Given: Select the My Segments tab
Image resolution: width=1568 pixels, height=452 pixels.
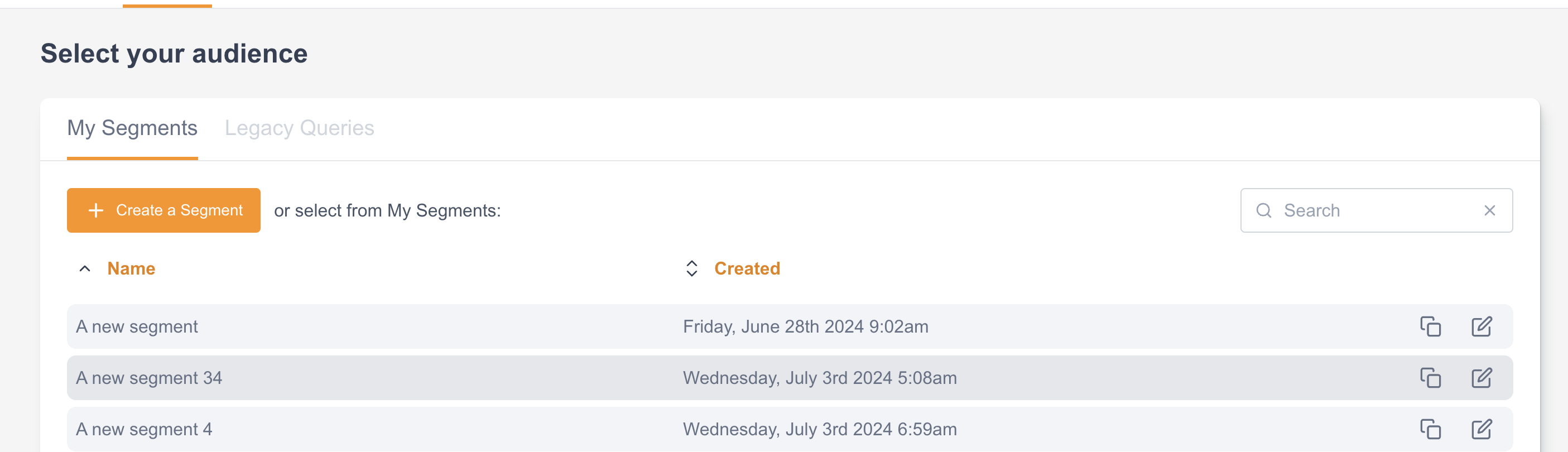Looking at the screenshot, I should 132,128.
